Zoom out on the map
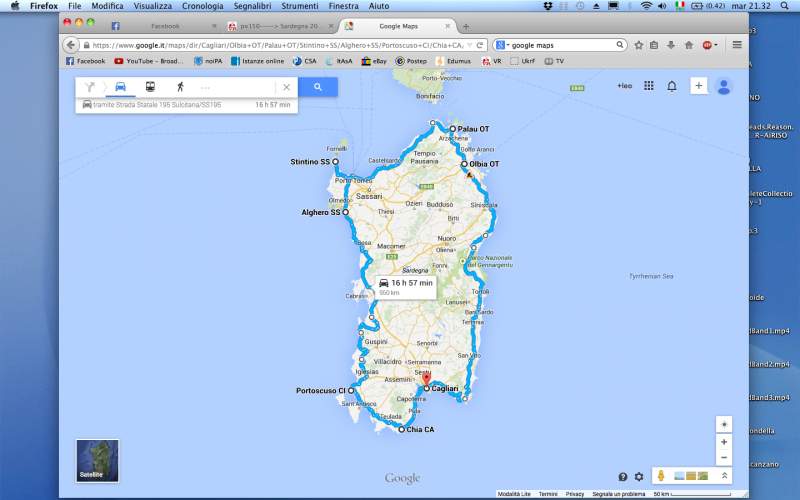The image size is (800, 500). pyautogui.click(x=723, y=457)
